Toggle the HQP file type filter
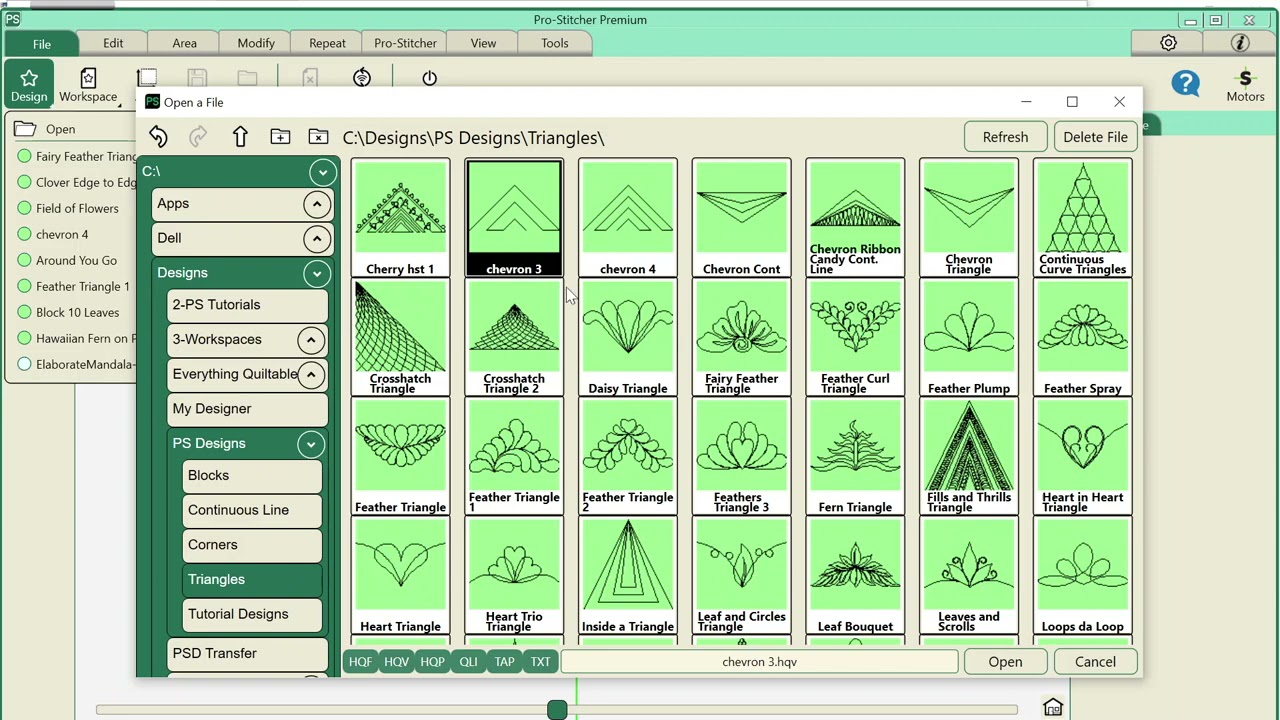The height and width of the screenshot is (720, 1280). pos(432,661)
